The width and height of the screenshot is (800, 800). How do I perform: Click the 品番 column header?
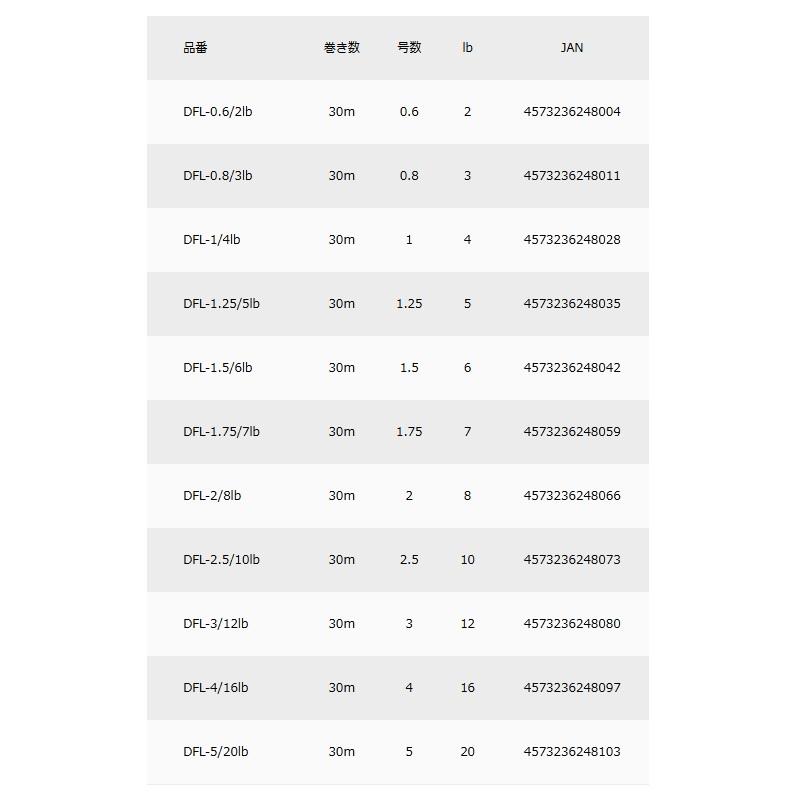point(195,48)
